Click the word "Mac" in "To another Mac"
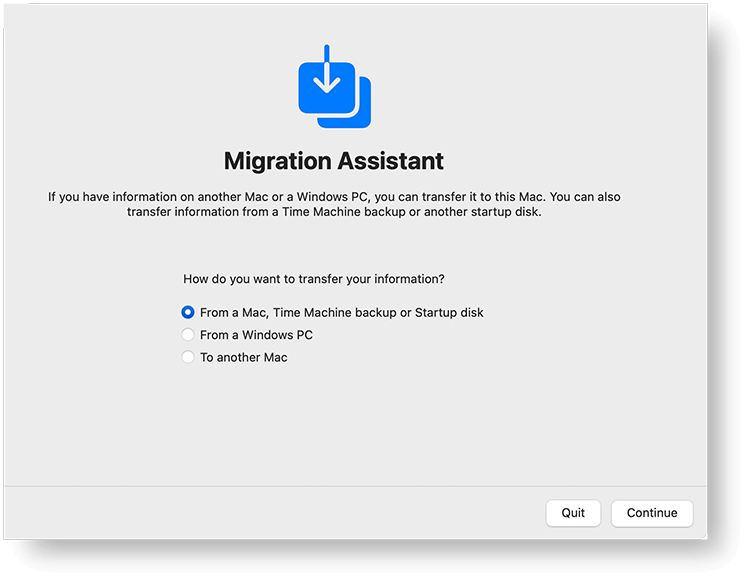Image resolution: width=750 pixels, height=582 pixels. (276, 357)
